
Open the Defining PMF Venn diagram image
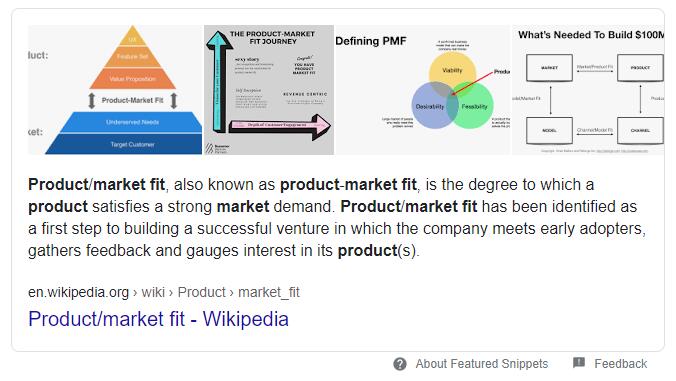422,90
